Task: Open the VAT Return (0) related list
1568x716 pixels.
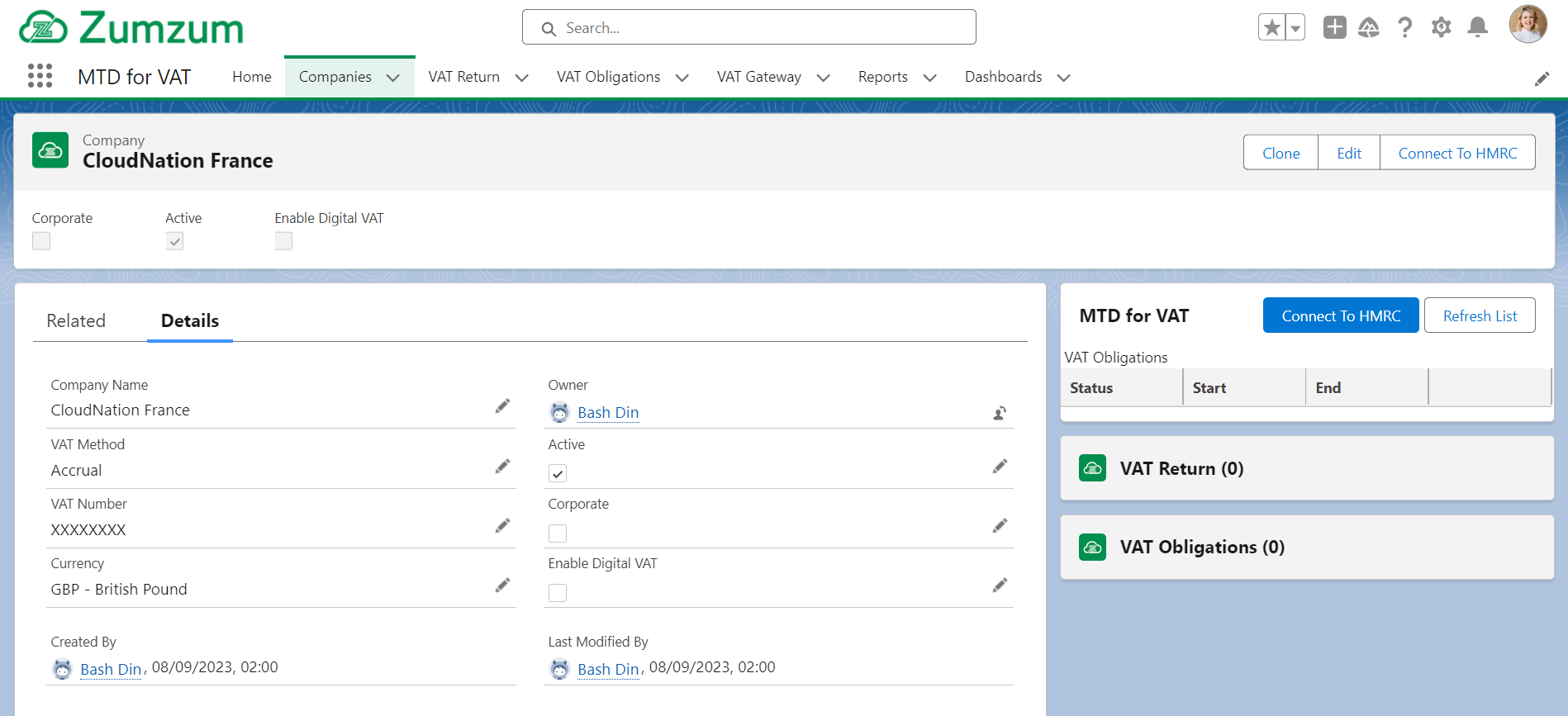Action: click(1181, 468)
